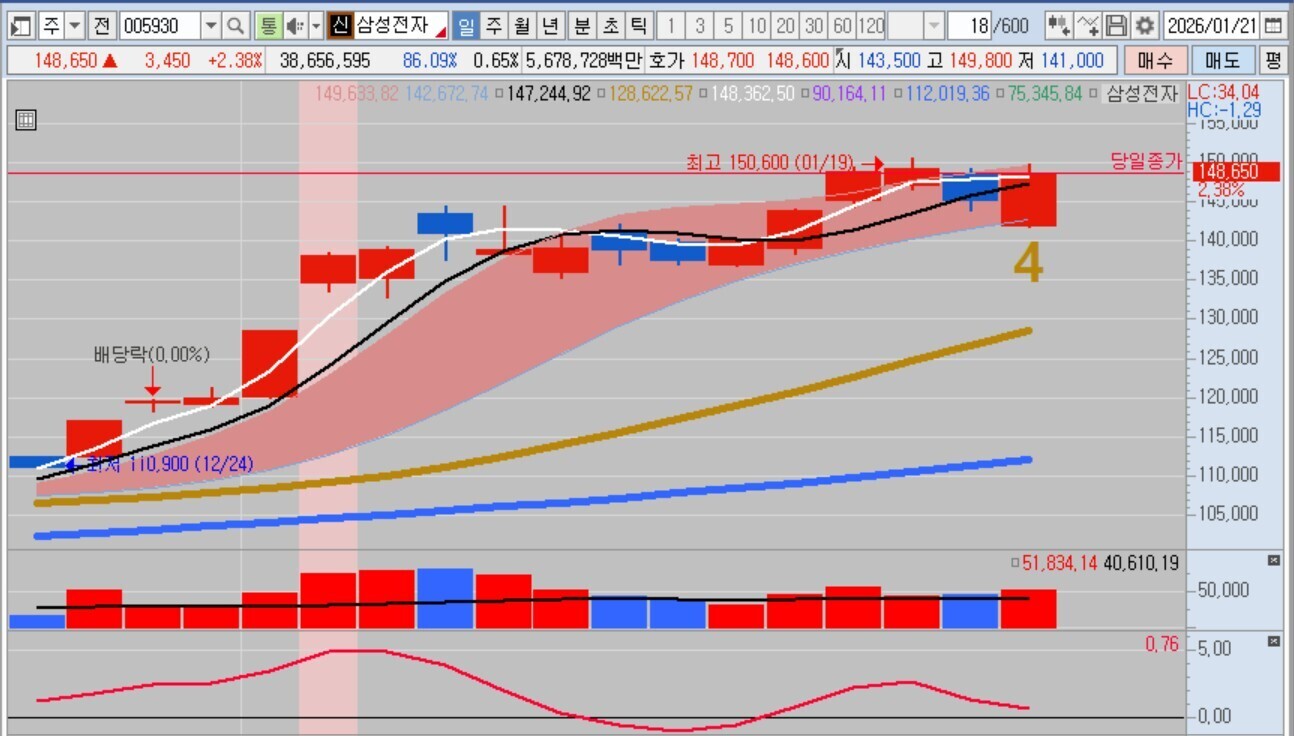Switch to the 년 yearly period tab
This screenshot has height=736, width=1294.
click(550, 25)
